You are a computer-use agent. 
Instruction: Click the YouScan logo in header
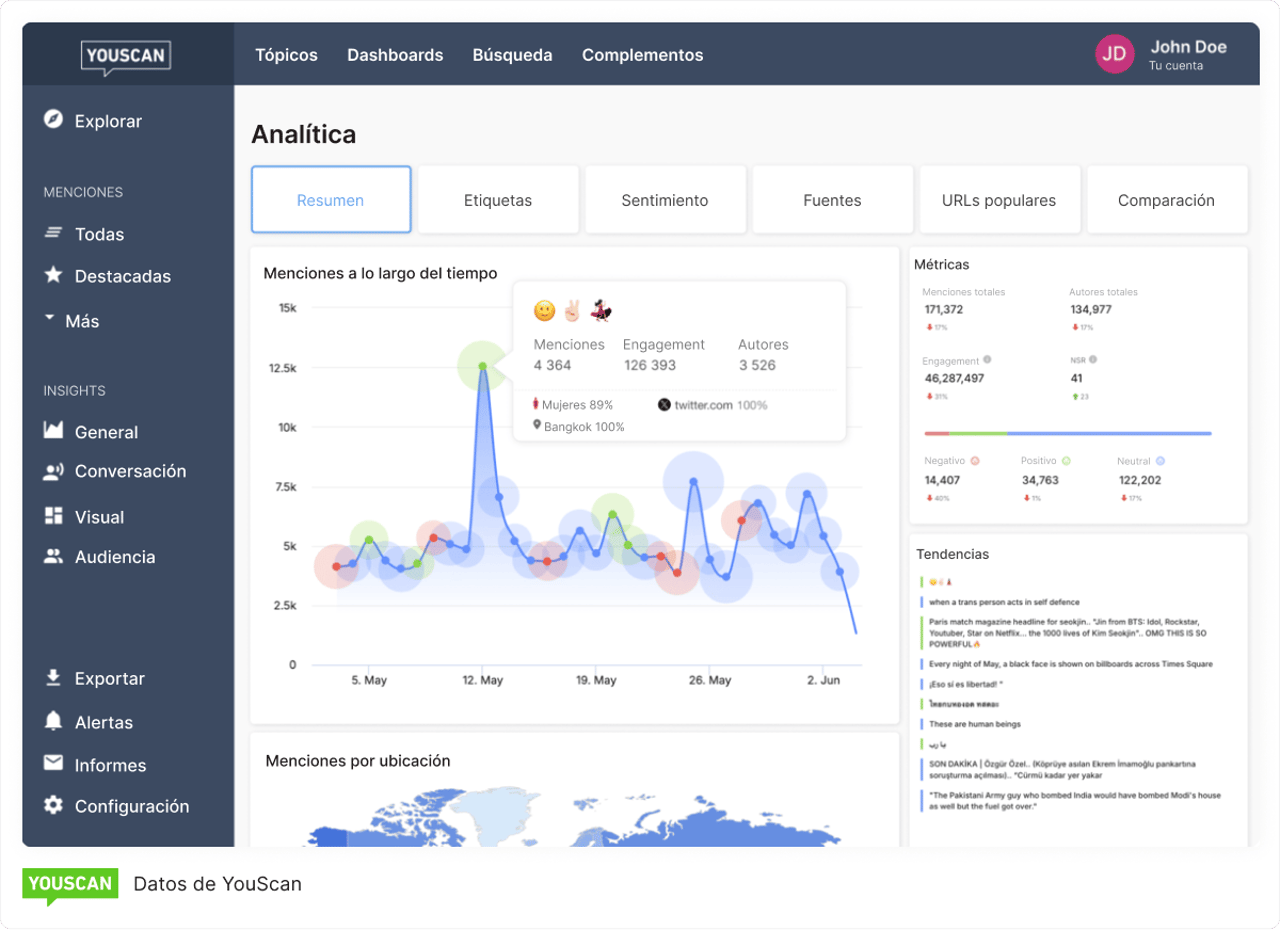[125, 55]
